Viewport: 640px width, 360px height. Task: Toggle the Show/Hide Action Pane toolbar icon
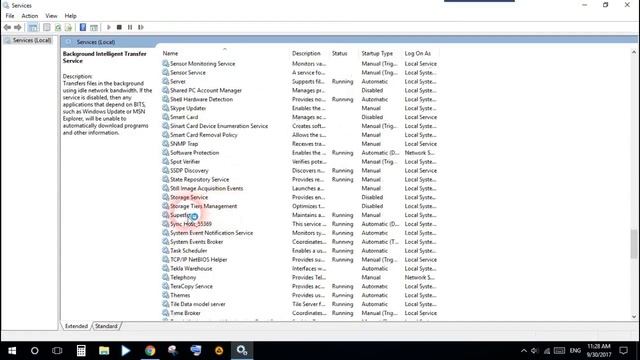point(94,27)
